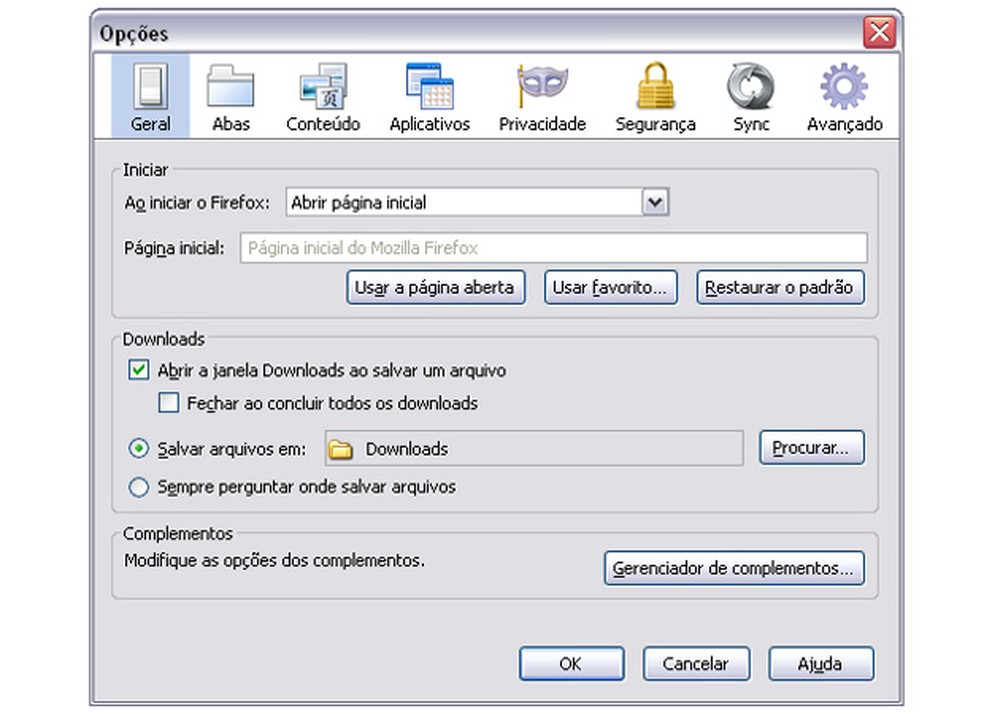
Task: Uncheck Abrir a janela Downloads ao salvar
Action: (139, 370)
